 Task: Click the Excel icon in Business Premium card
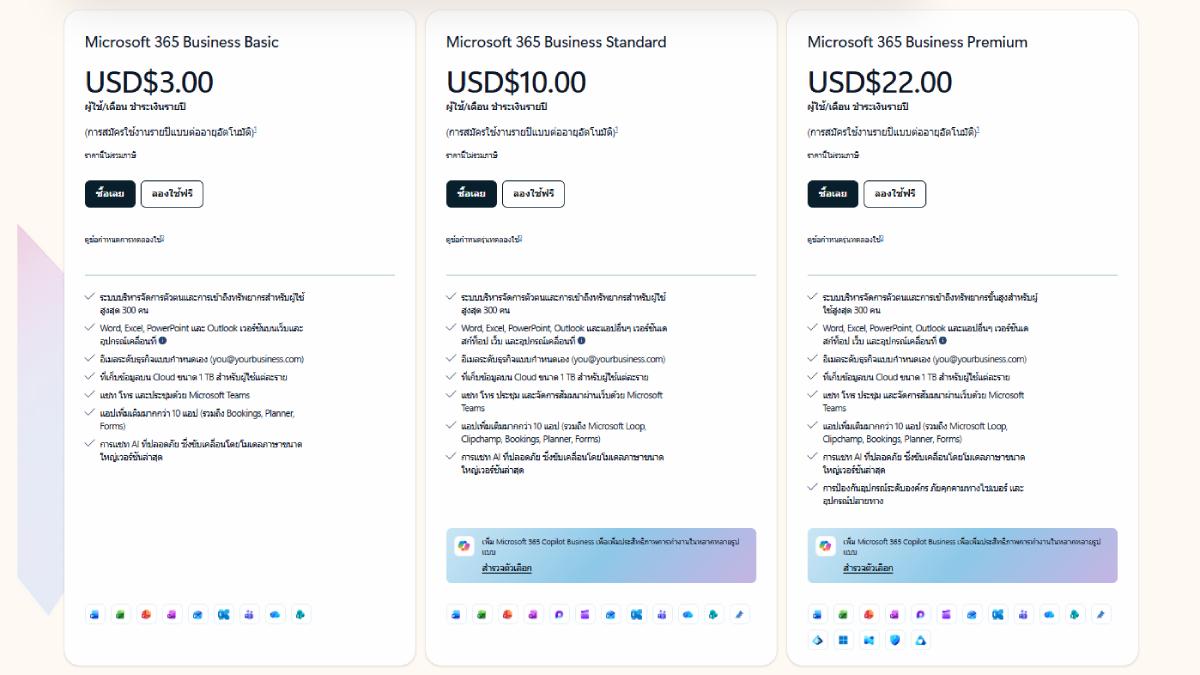pos(843,614)
